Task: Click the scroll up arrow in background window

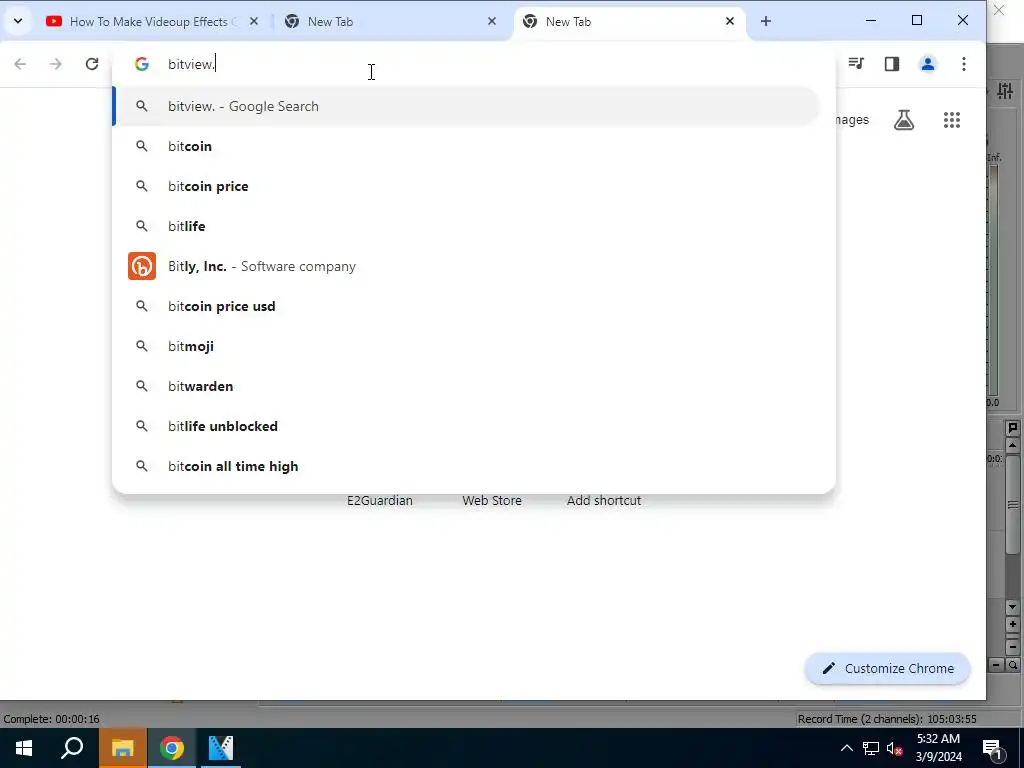Action: pos(1012,446)
